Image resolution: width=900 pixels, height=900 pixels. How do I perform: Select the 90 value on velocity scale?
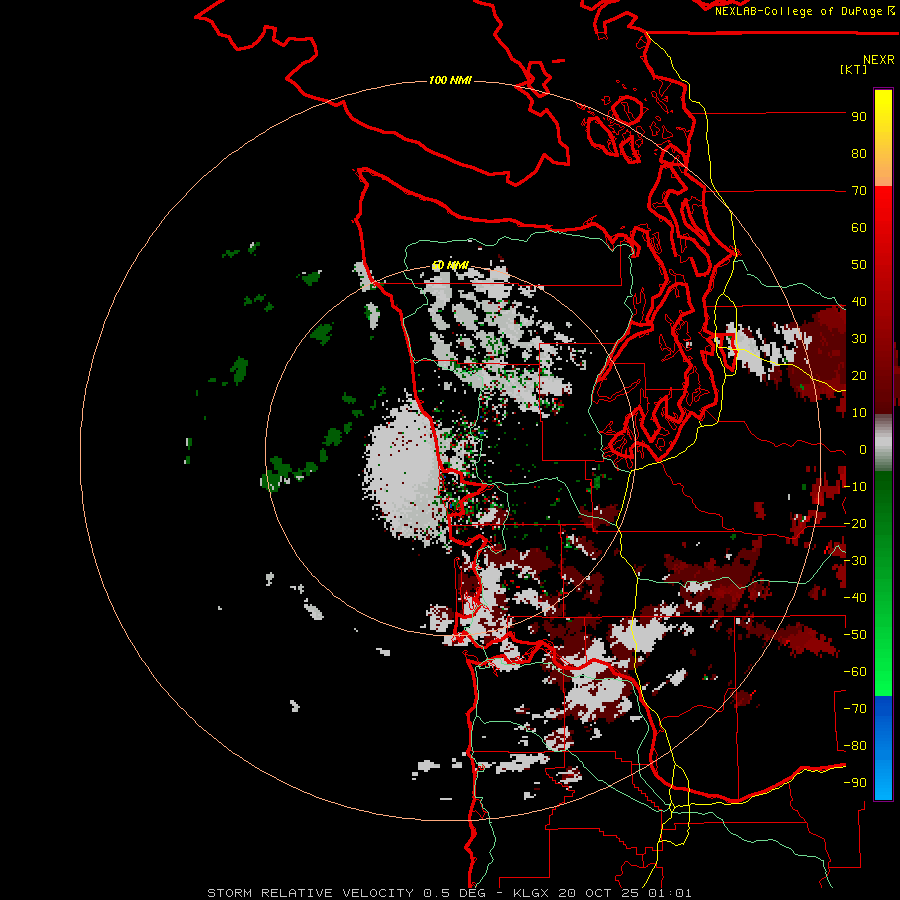click(859, 117)
